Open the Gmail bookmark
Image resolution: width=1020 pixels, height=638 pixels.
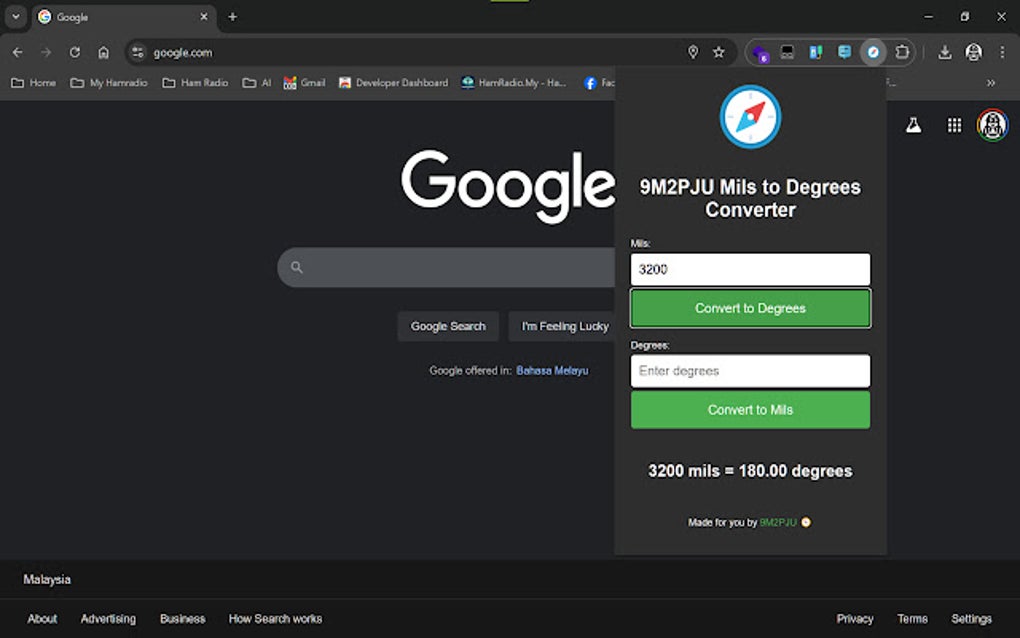[x=303, y=83]
